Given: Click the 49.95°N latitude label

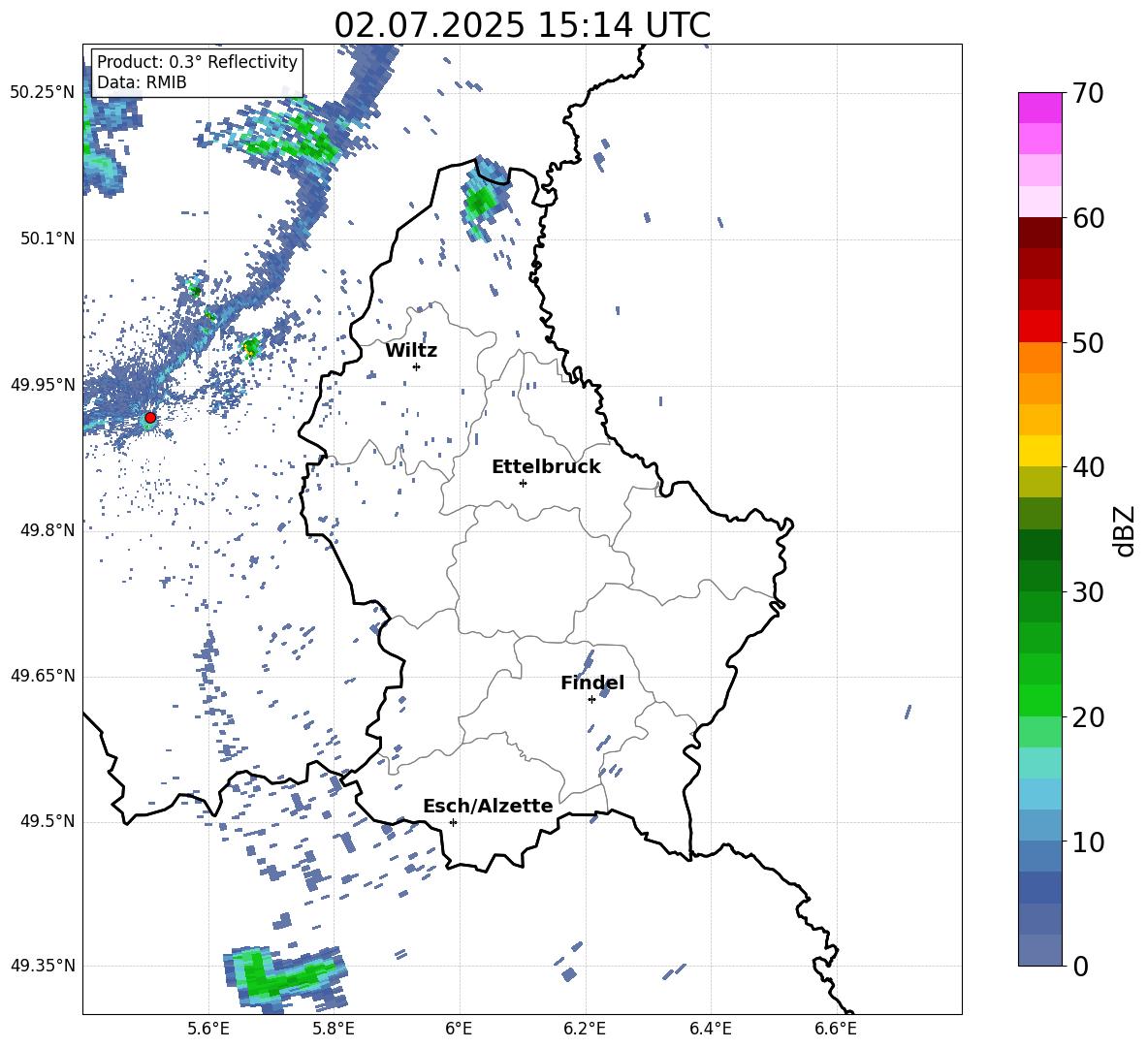Looking at the screenshot, I should click(43, 384).
